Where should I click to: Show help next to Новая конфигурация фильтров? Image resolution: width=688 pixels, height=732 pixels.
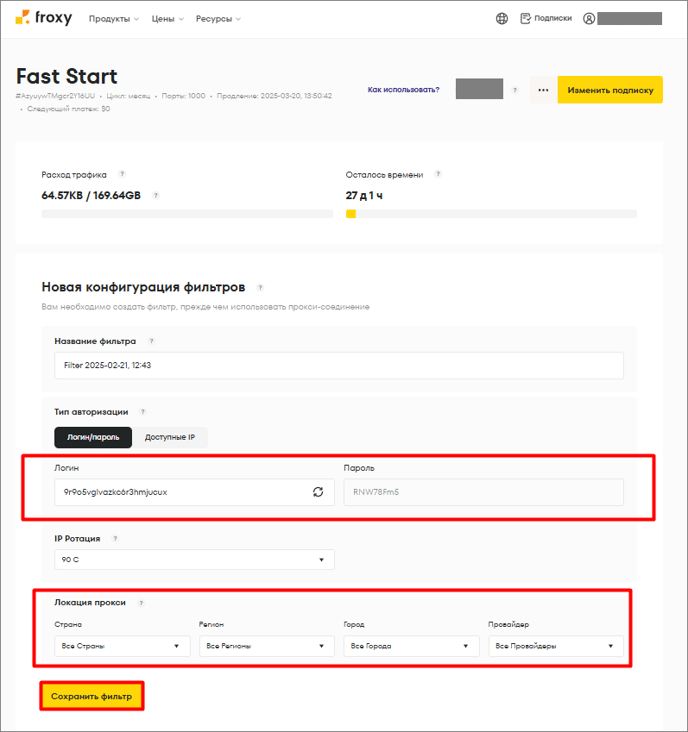tap(260, 288)
